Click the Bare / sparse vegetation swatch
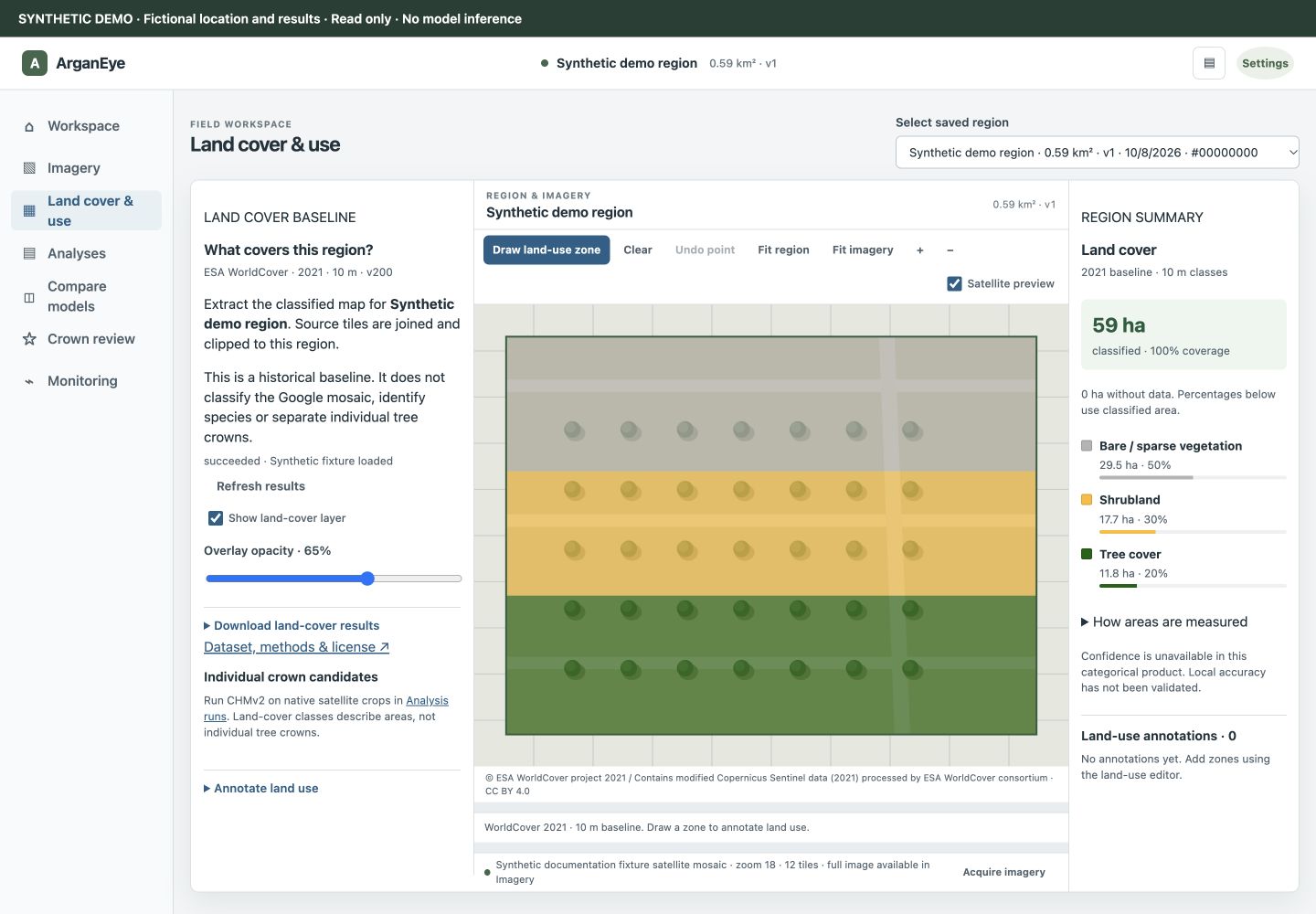1316x914 pixels. point(1087,446)
